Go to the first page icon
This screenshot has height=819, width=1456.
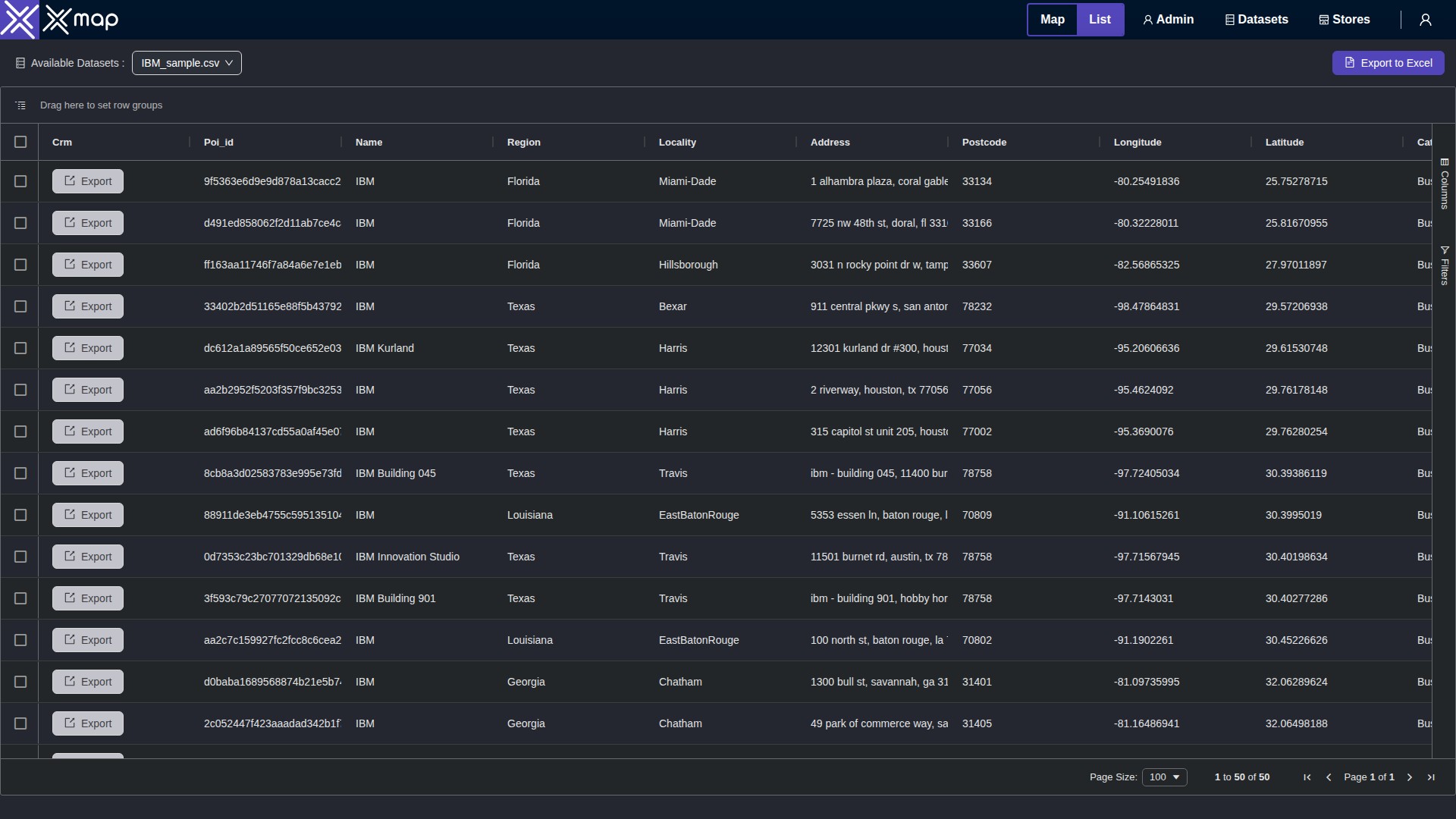coord(1307,777)
